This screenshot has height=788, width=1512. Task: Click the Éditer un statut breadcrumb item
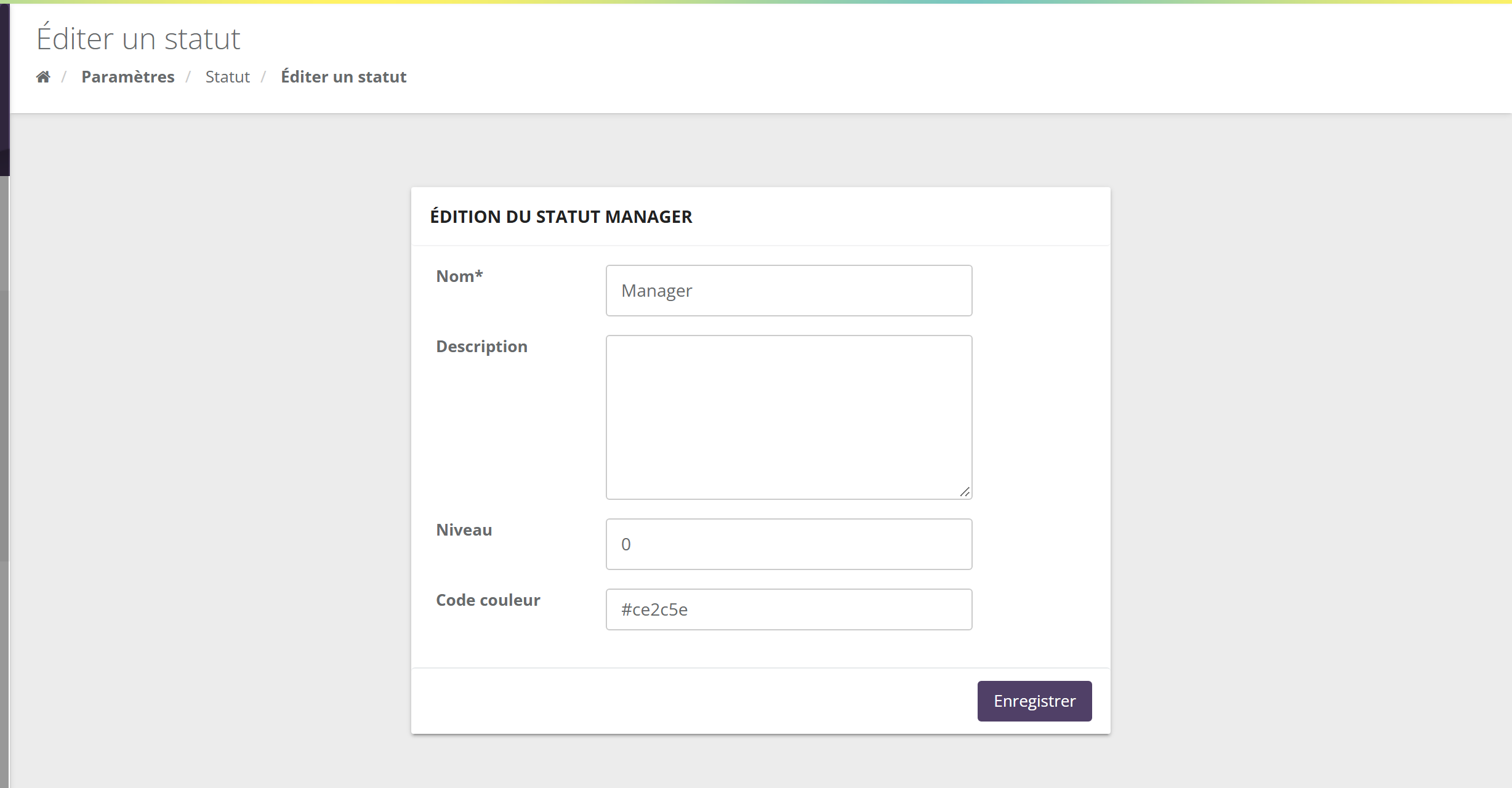[344, 77]
